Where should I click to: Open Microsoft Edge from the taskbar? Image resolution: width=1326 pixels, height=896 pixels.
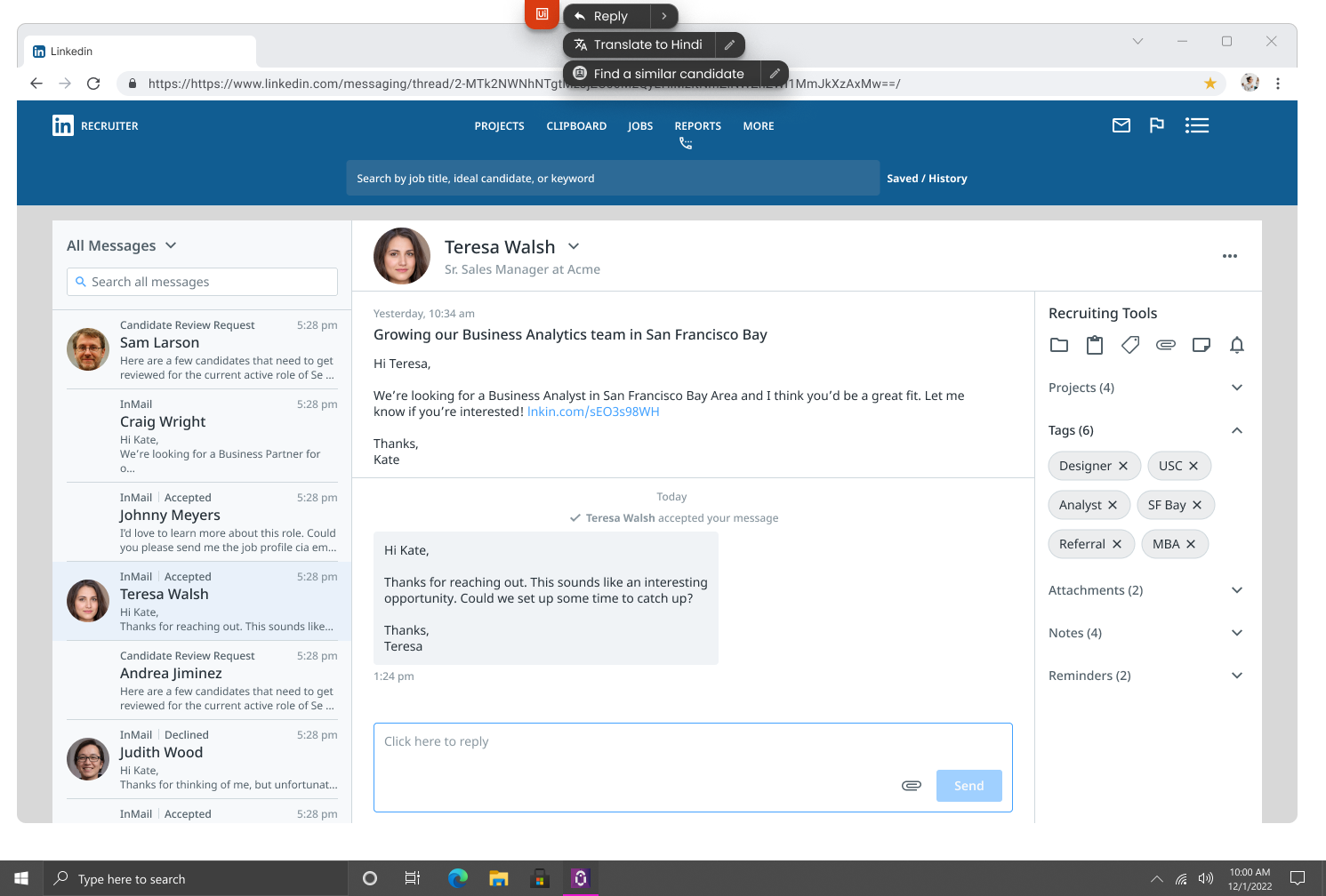pyautogui.click(x=458, y=878)
